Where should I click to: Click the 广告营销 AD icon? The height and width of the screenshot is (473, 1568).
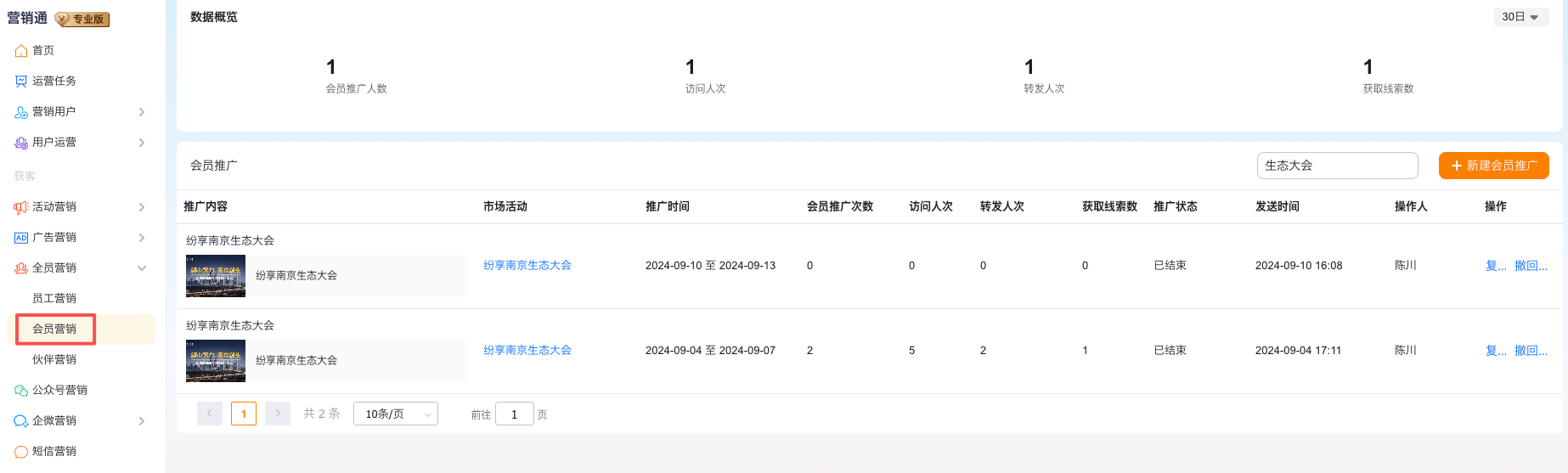(x=21, y=238)
